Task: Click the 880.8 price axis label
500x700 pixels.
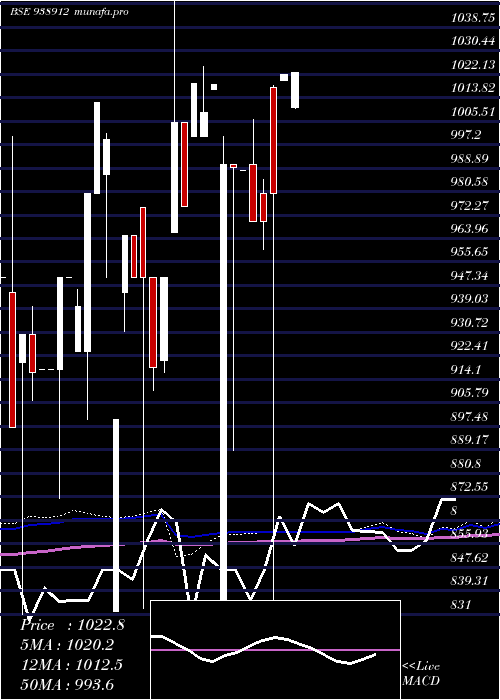Action: (467, 463)
